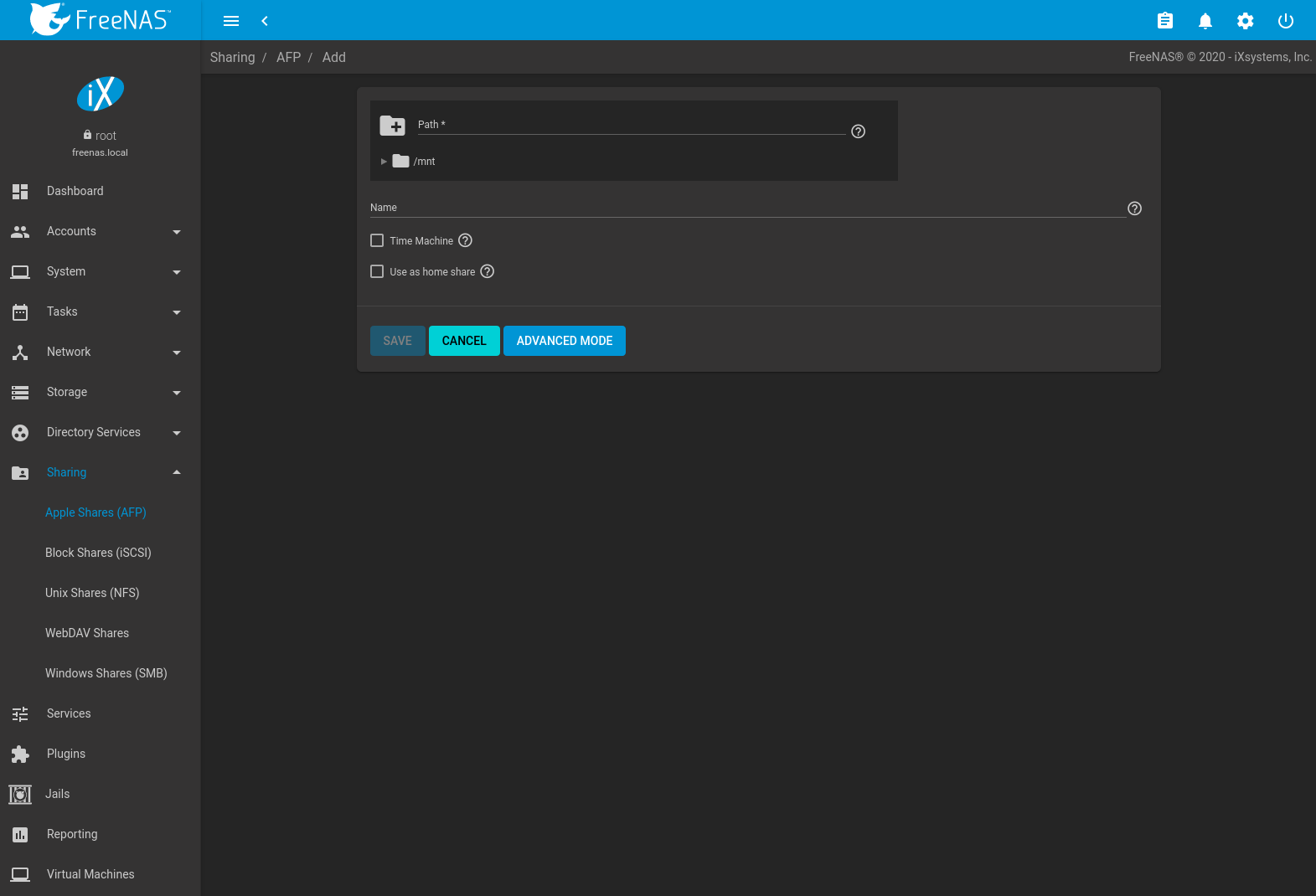Screen dimensions: 1316x896
Task: Click the add folder icon beside Path
Action: tap(392, 126)
